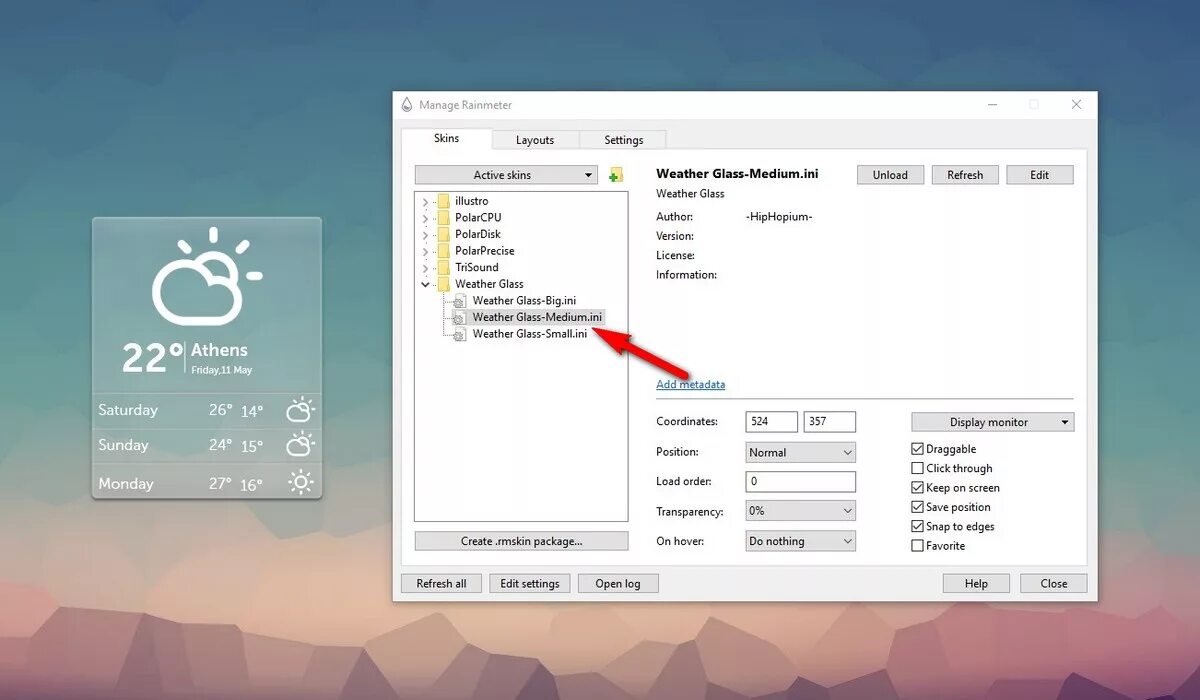
Task: Click the PolarCPU folder icon
Action: click(444, 217)
